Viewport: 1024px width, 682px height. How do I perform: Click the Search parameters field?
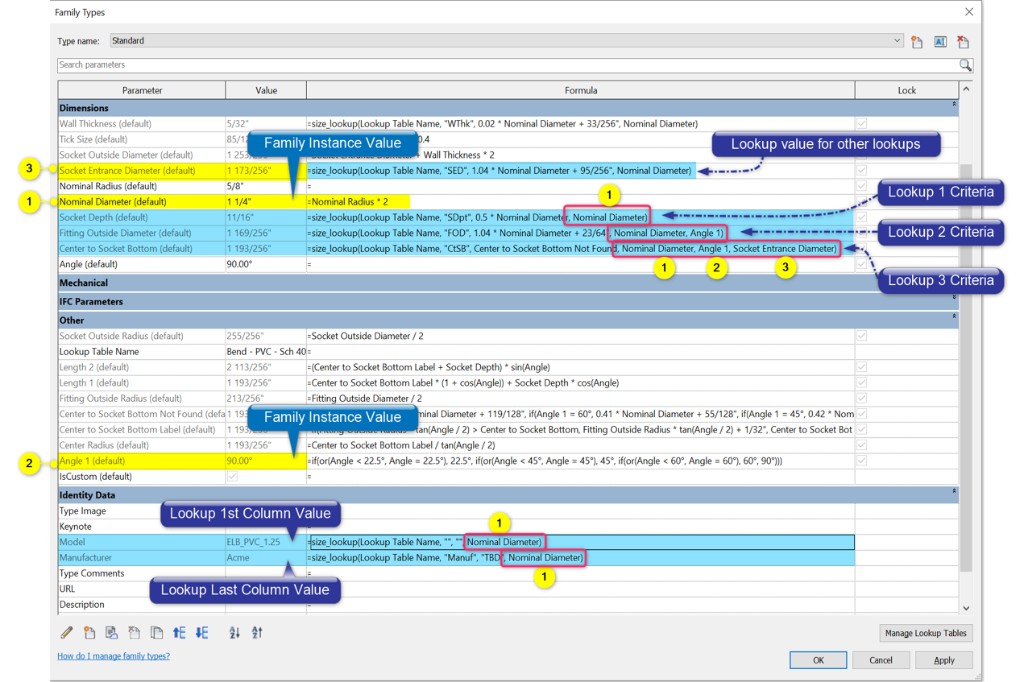tap(507, 65)
